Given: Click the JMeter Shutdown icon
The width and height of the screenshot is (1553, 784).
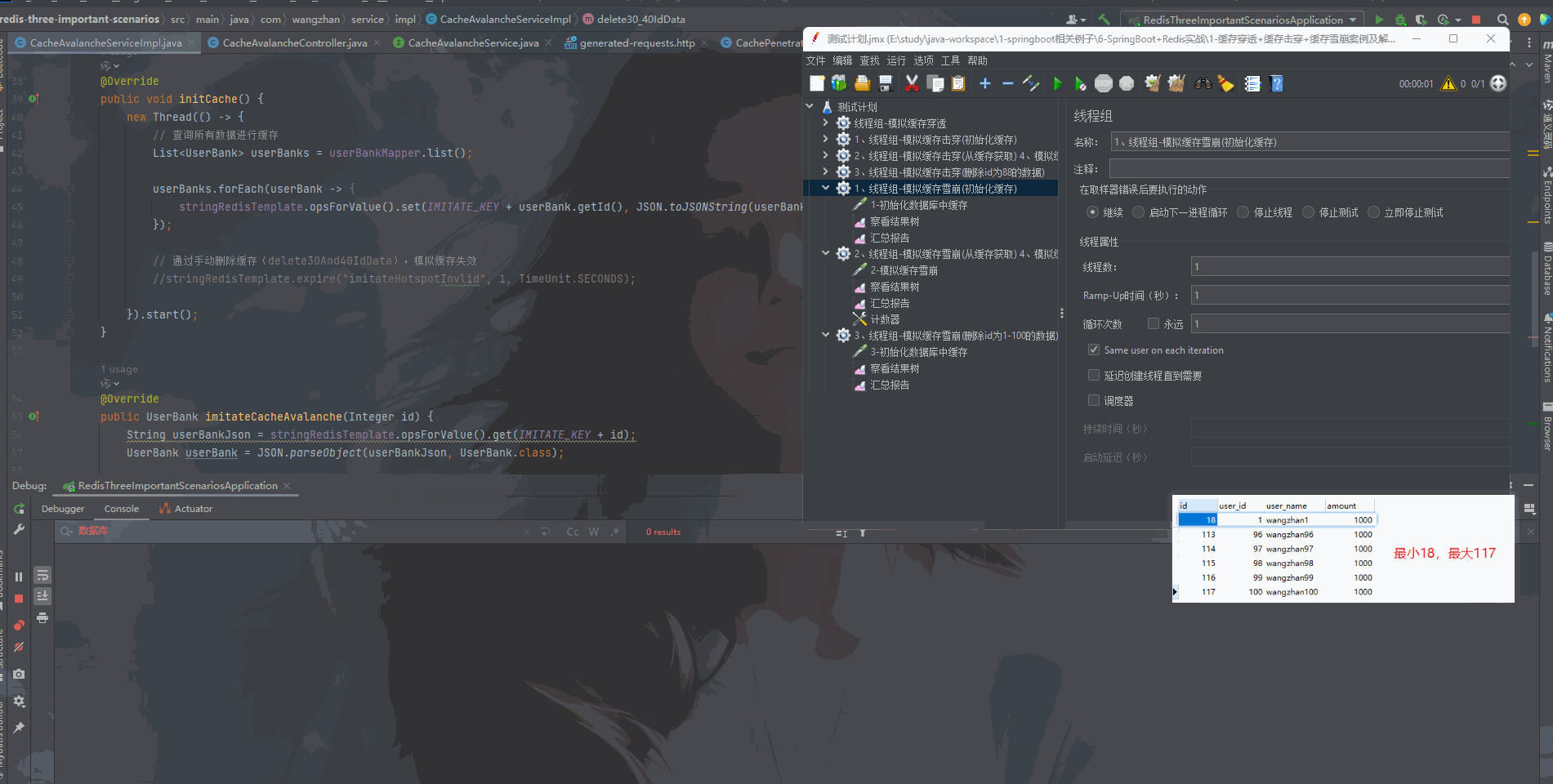Looking at the screenshot, I should click(x=1127, y=83).
